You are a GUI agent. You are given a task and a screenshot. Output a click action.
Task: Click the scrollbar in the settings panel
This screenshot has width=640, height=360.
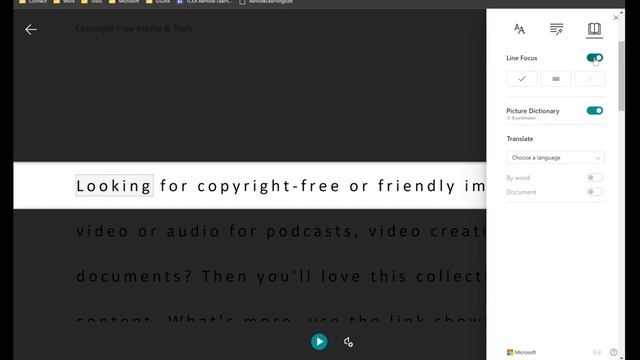point(621,76)
